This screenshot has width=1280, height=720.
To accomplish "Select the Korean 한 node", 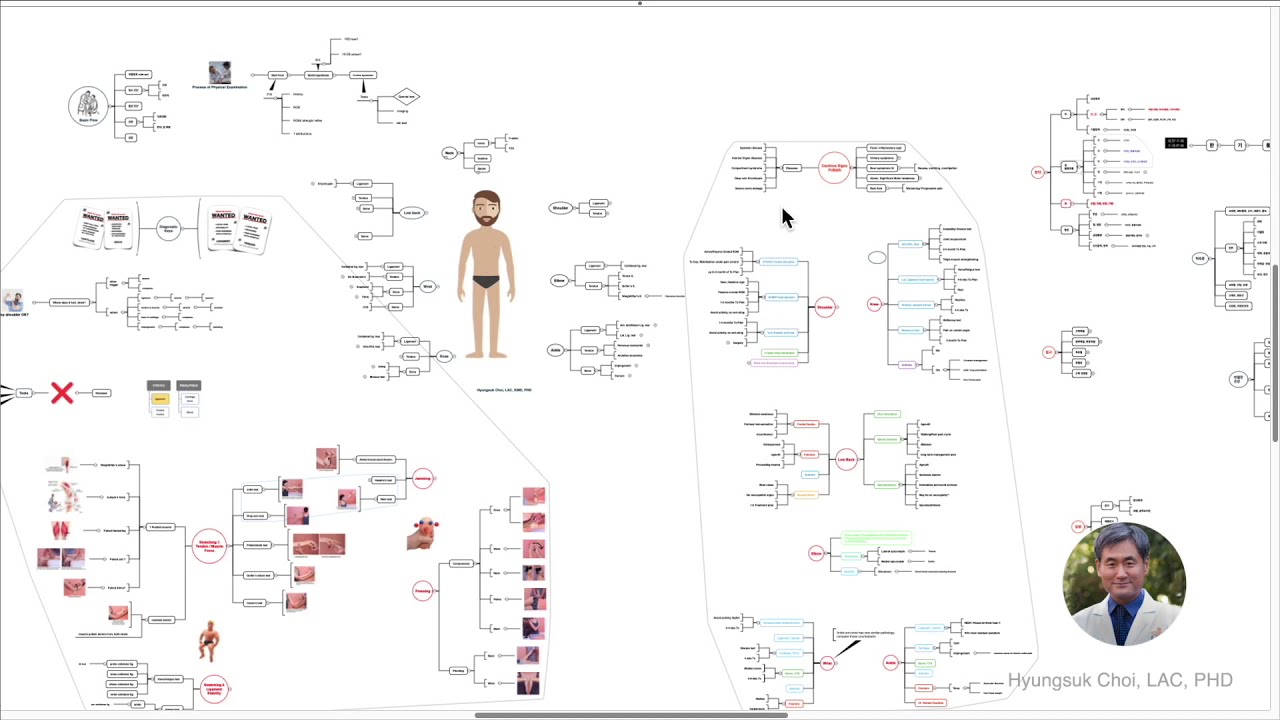I will pos(1212,145).
